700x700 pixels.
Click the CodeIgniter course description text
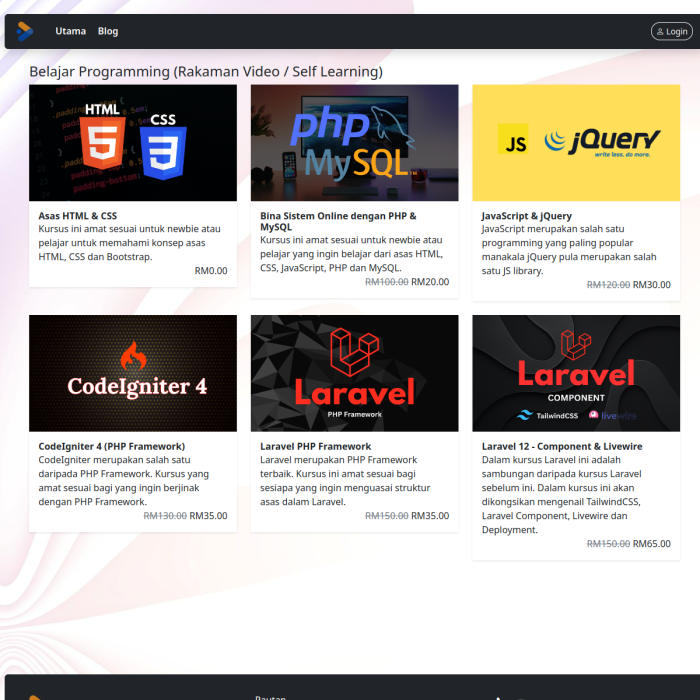pyautogui.click(x=124, y=481)
